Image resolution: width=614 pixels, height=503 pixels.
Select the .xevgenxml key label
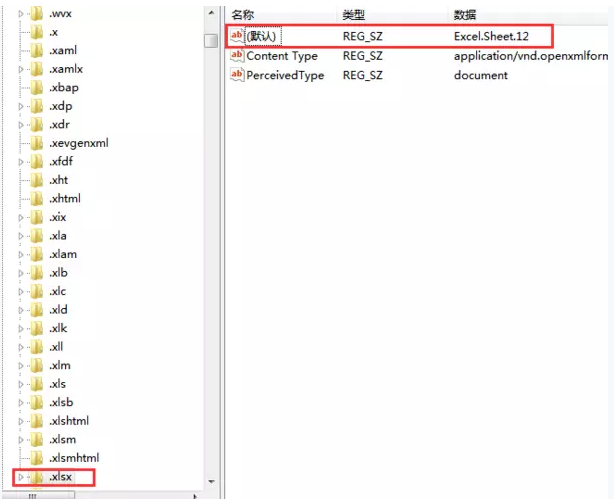[x=78, y=143]
